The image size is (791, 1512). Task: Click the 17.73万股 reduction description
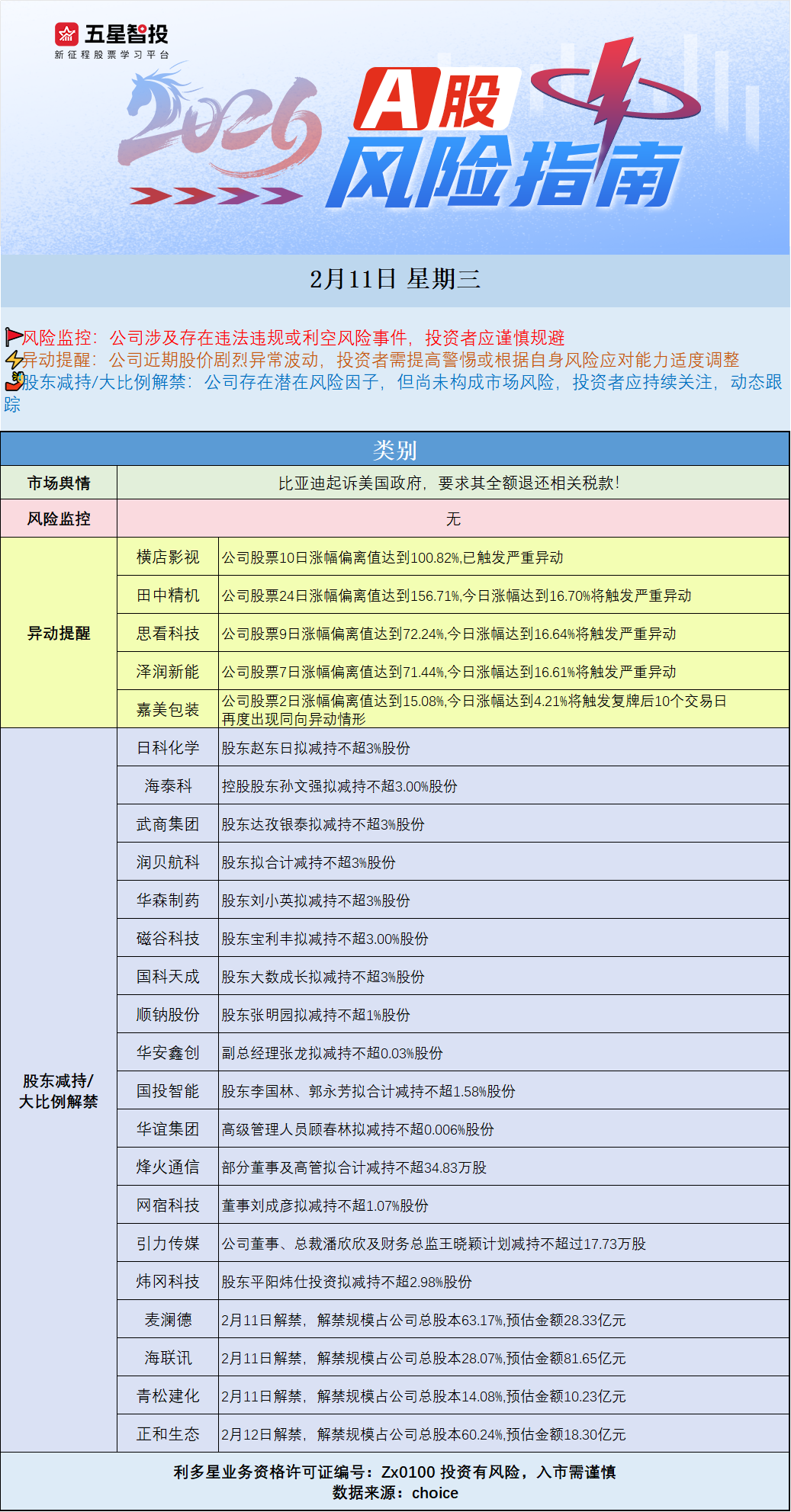433,1244
